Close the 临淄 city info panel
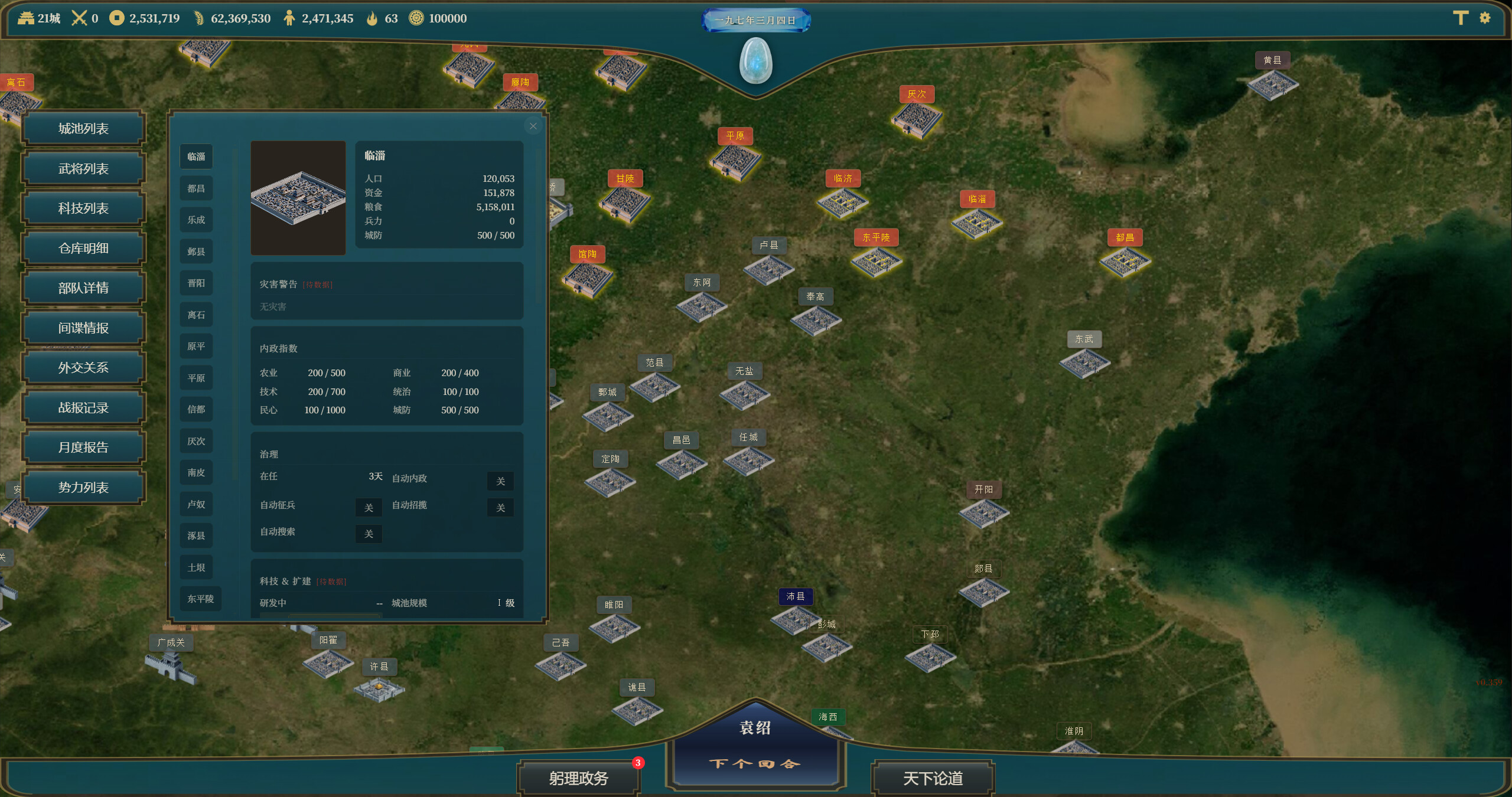Screen dimensions: 1512x797 pos(533,126)
